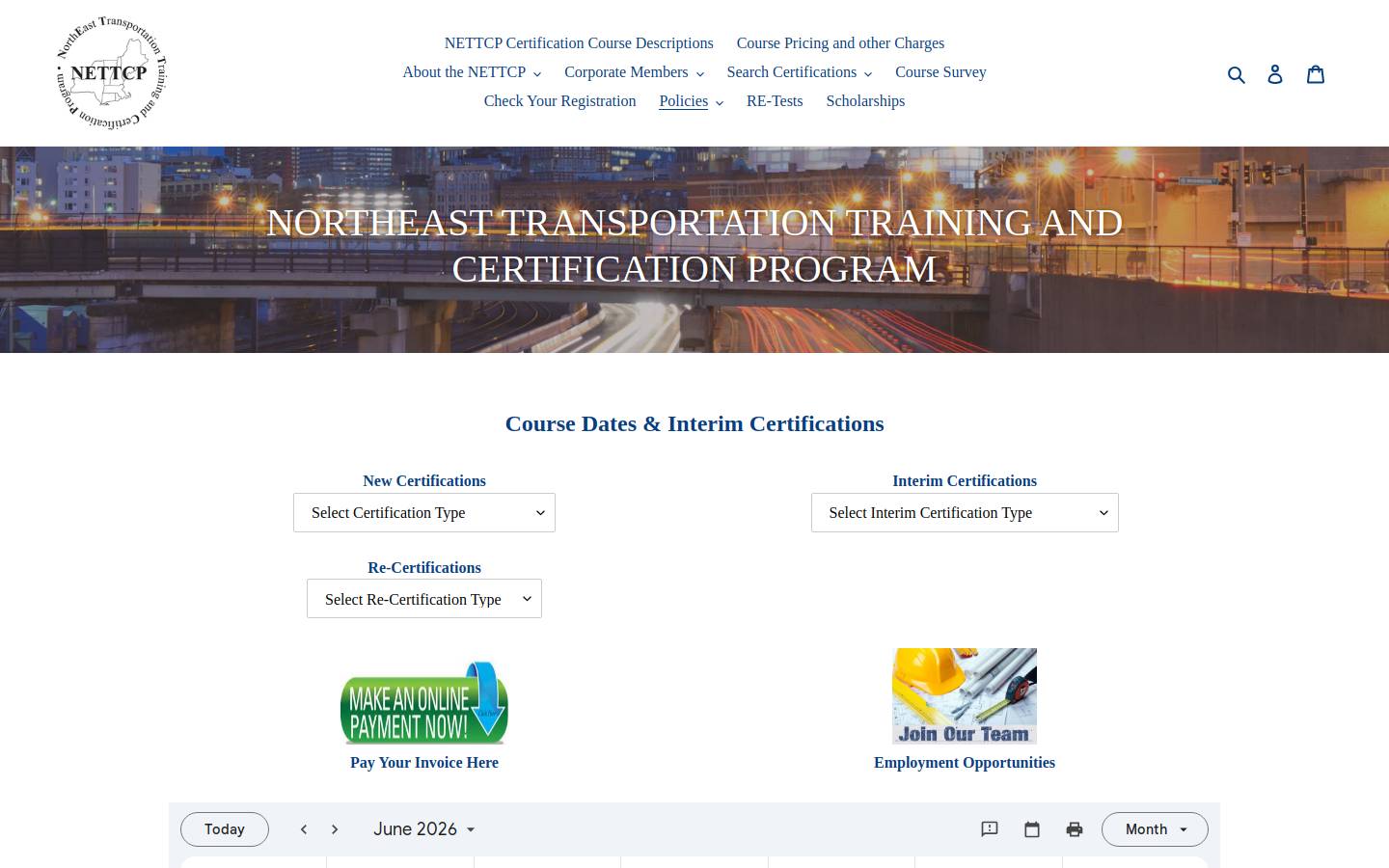Viewport: 1389px width, 868px height.
Task: Click the New Certifications label
Action: pos(424,481)
